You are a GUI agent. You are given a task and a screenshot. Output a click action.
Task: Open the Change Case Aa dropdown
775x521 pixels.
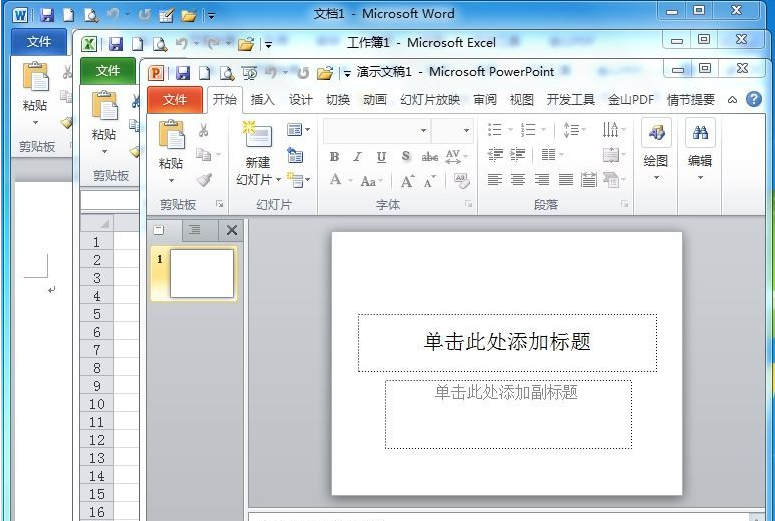coord(372,181)
